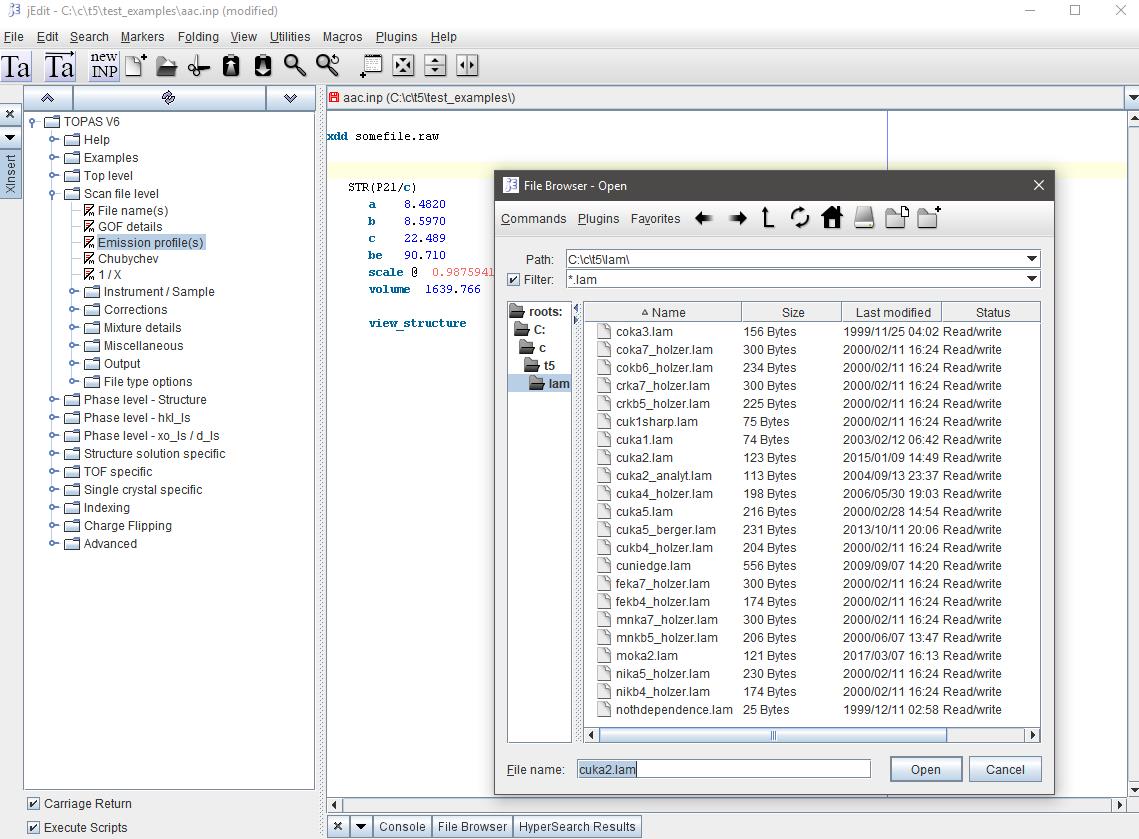Disable the Execute Scripts checkbox
Image resolution: width=1139 pixels, height=839 pixels.
tap(33, 828)
